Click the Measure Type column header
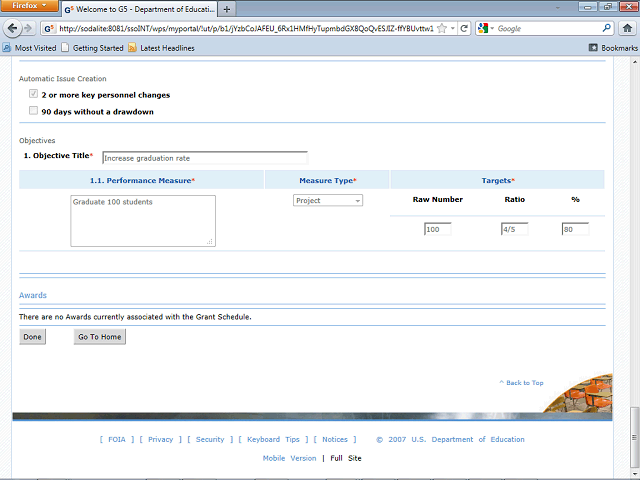This screenshot has height=480, width=640. point(328,180)
